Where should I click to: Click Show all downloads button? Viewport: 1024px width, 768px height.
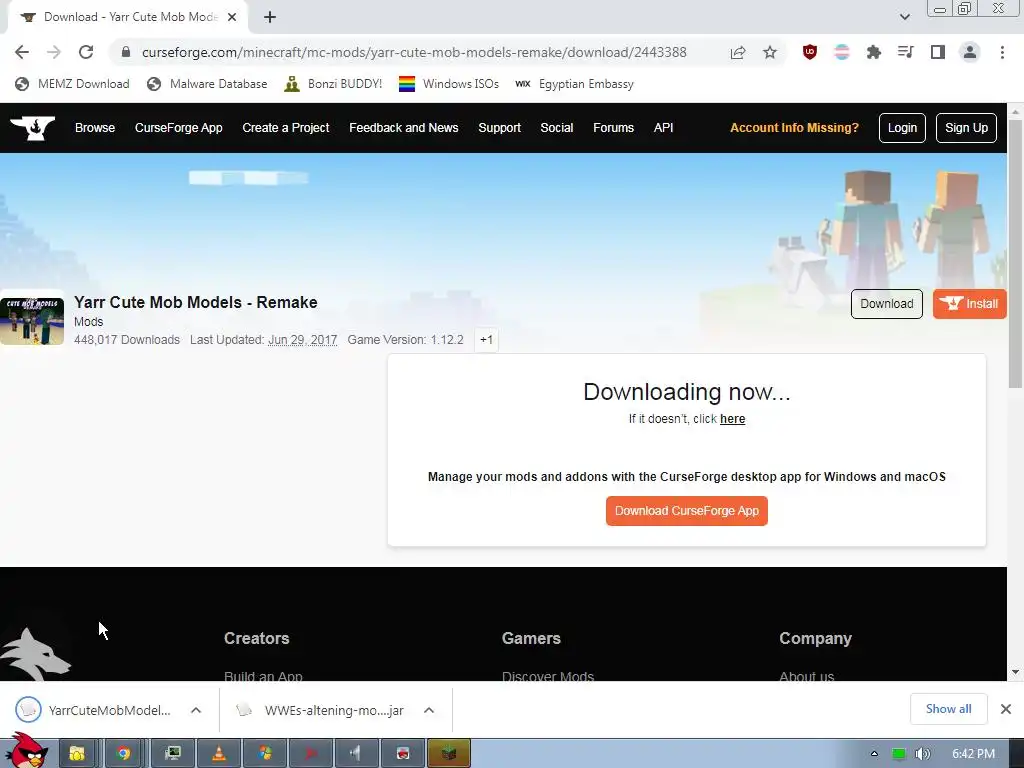(x=948, y=709)
